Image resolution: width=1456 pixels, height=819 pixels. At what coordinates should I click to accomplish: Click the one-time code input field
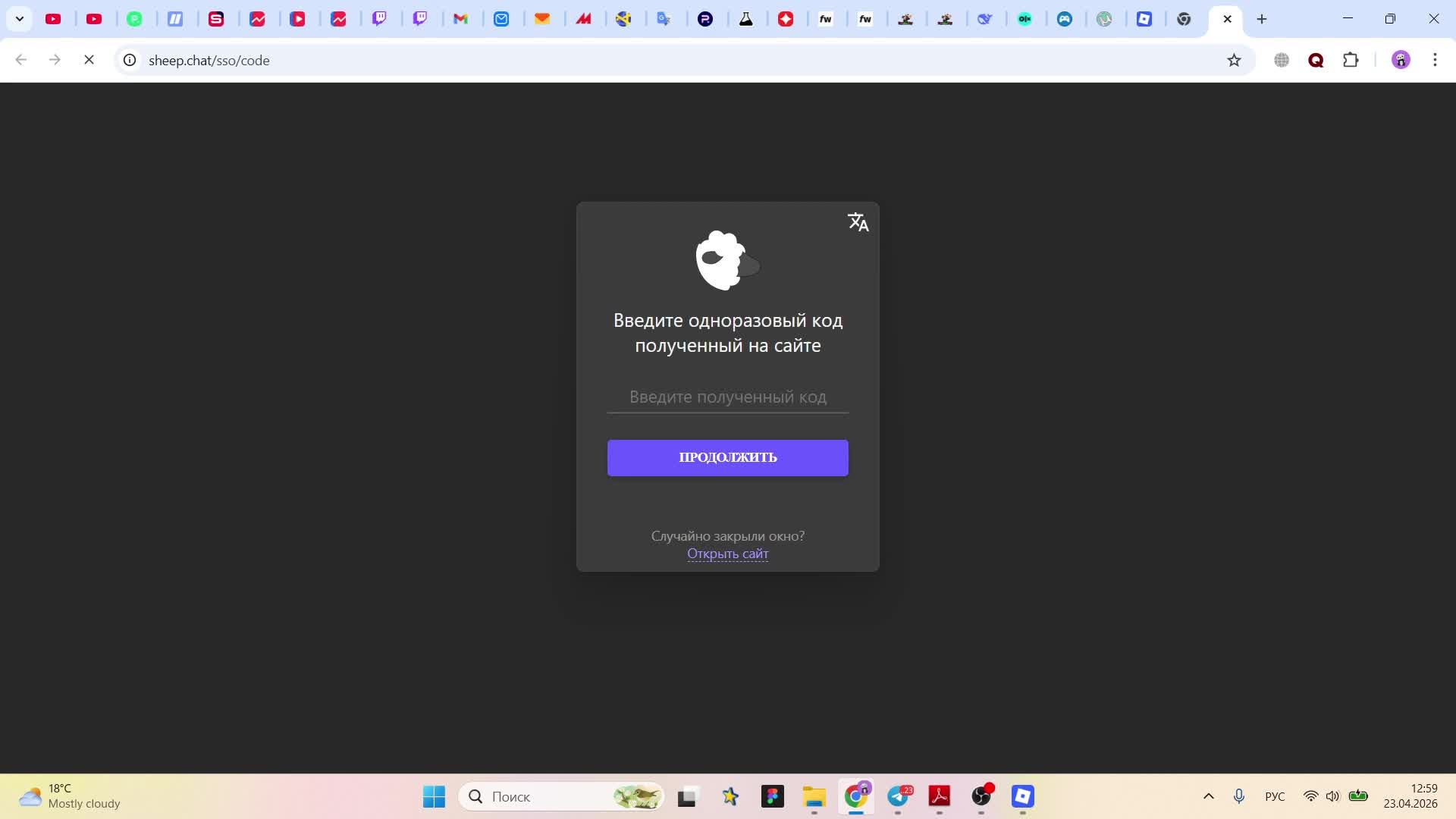coord(727,397)
